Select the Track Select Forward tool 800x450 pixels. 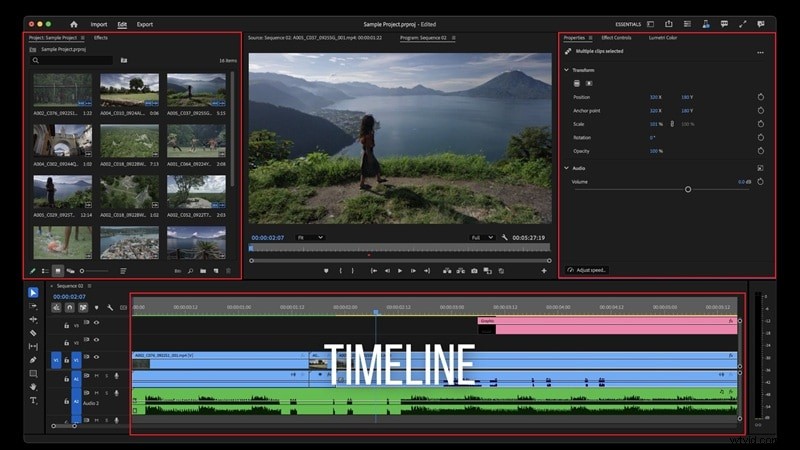tap(33, 306)
